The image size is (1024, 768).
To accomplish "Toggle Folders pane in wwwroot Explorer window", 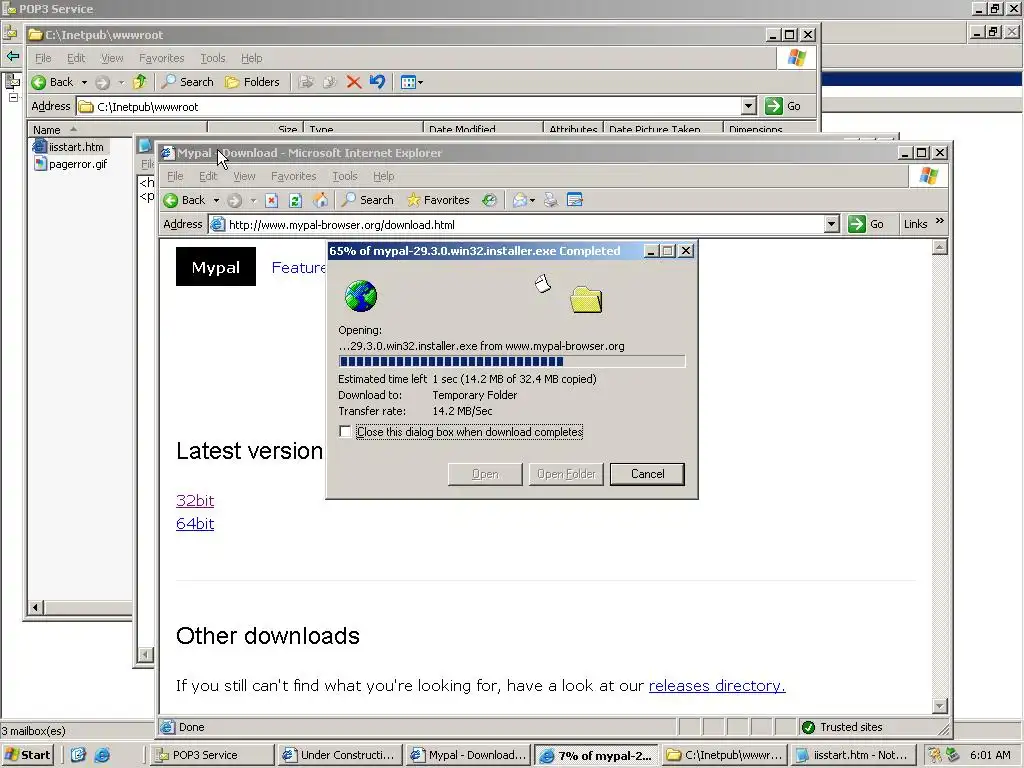I will pyautogui.click(x=252, y=82).
